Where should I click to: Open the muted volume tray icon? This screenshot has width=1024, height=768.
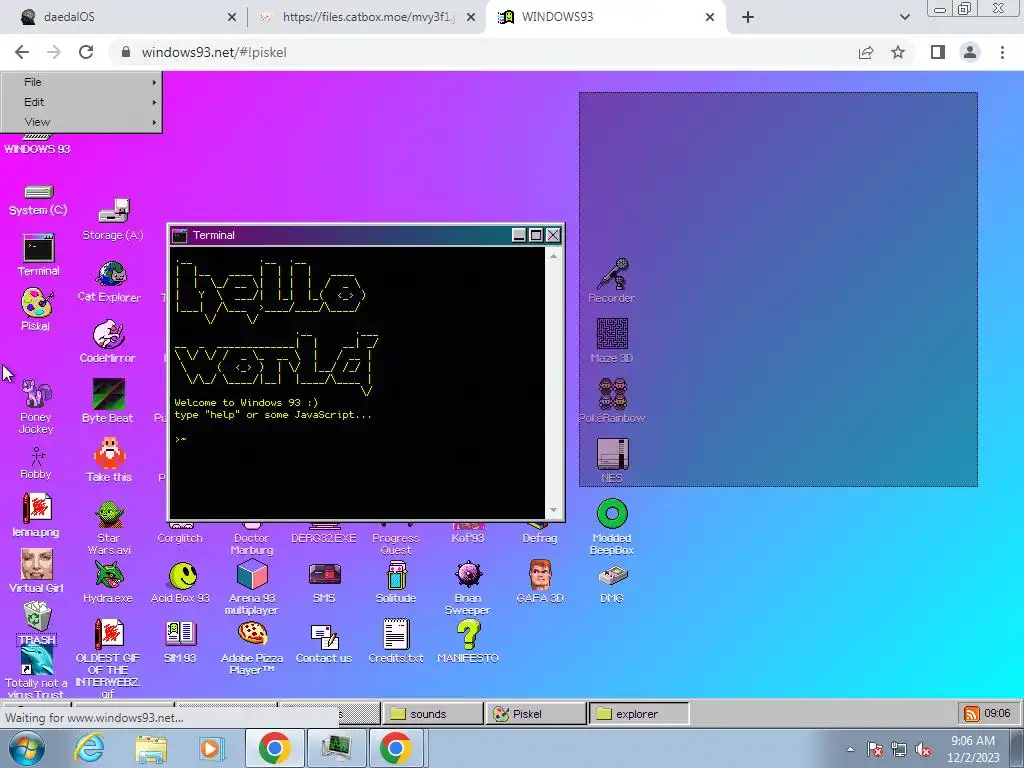923,749
